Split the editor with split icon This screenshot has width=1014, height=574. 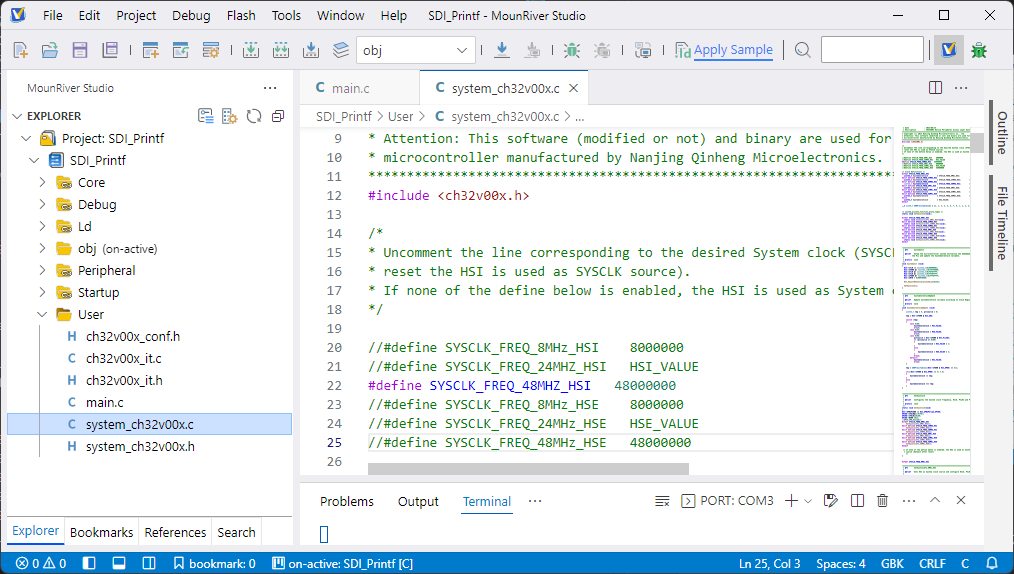[935, 88]
